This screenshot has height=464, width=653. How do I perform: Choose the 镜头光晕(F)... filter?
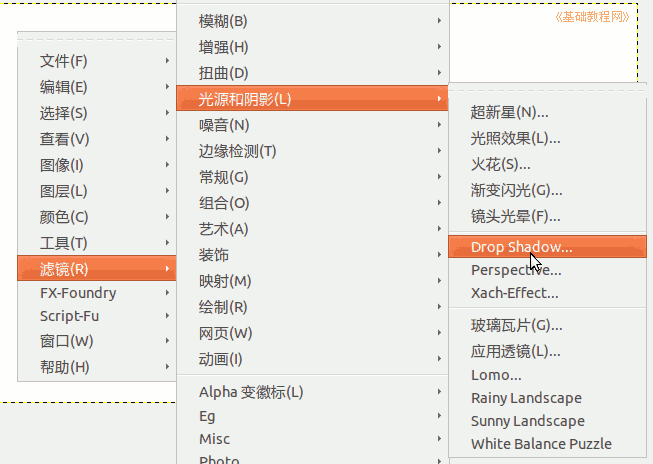[x=547, y=216]
